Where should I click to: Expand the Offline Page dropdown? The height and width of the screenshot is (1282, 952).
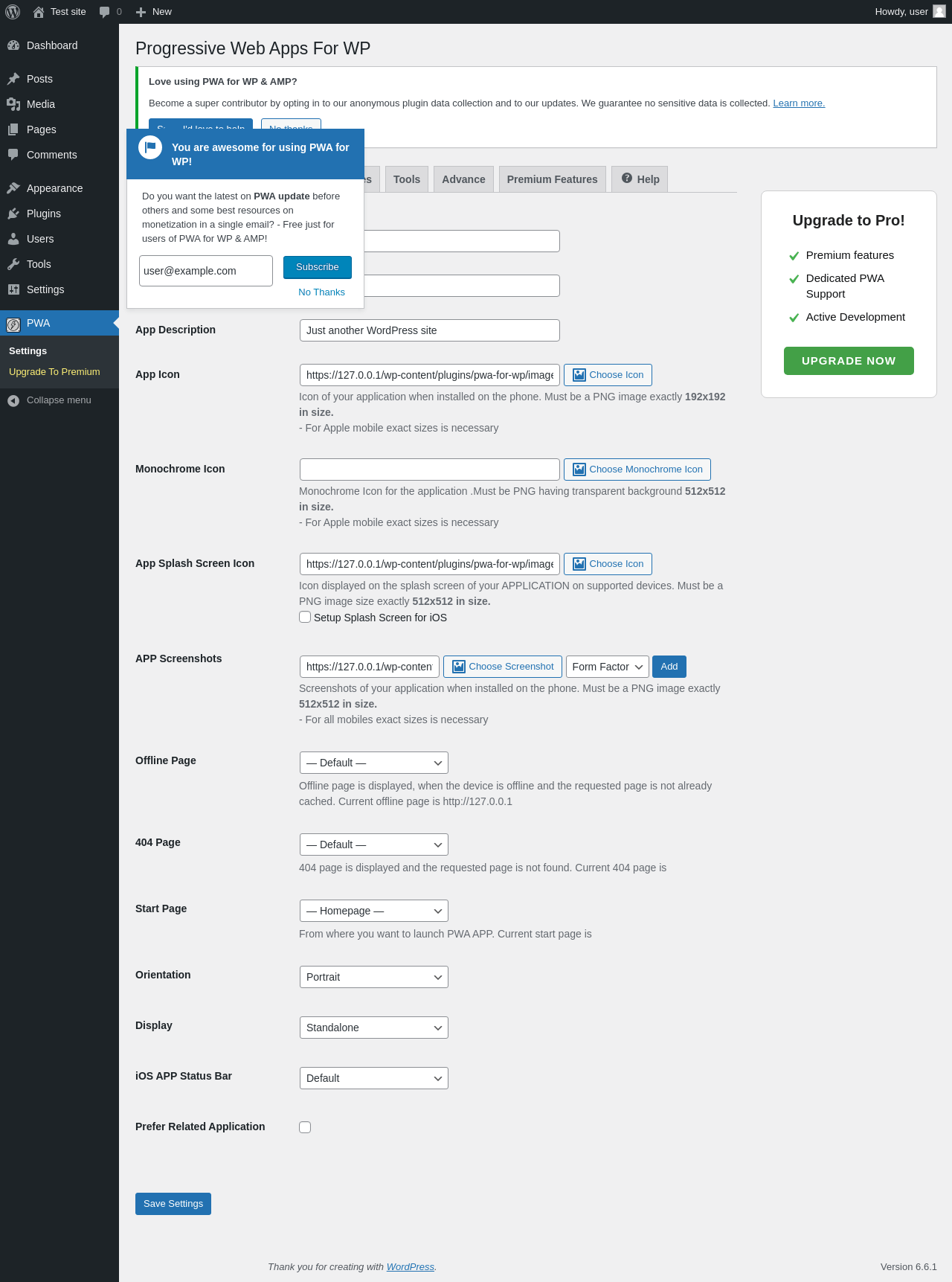click(374, 763)
